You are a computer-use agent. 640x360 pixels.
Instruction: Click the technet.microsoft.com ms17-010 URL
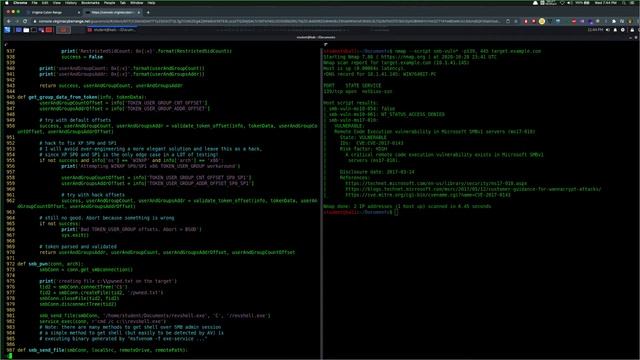pyautogui.click(x=436, y=183)
